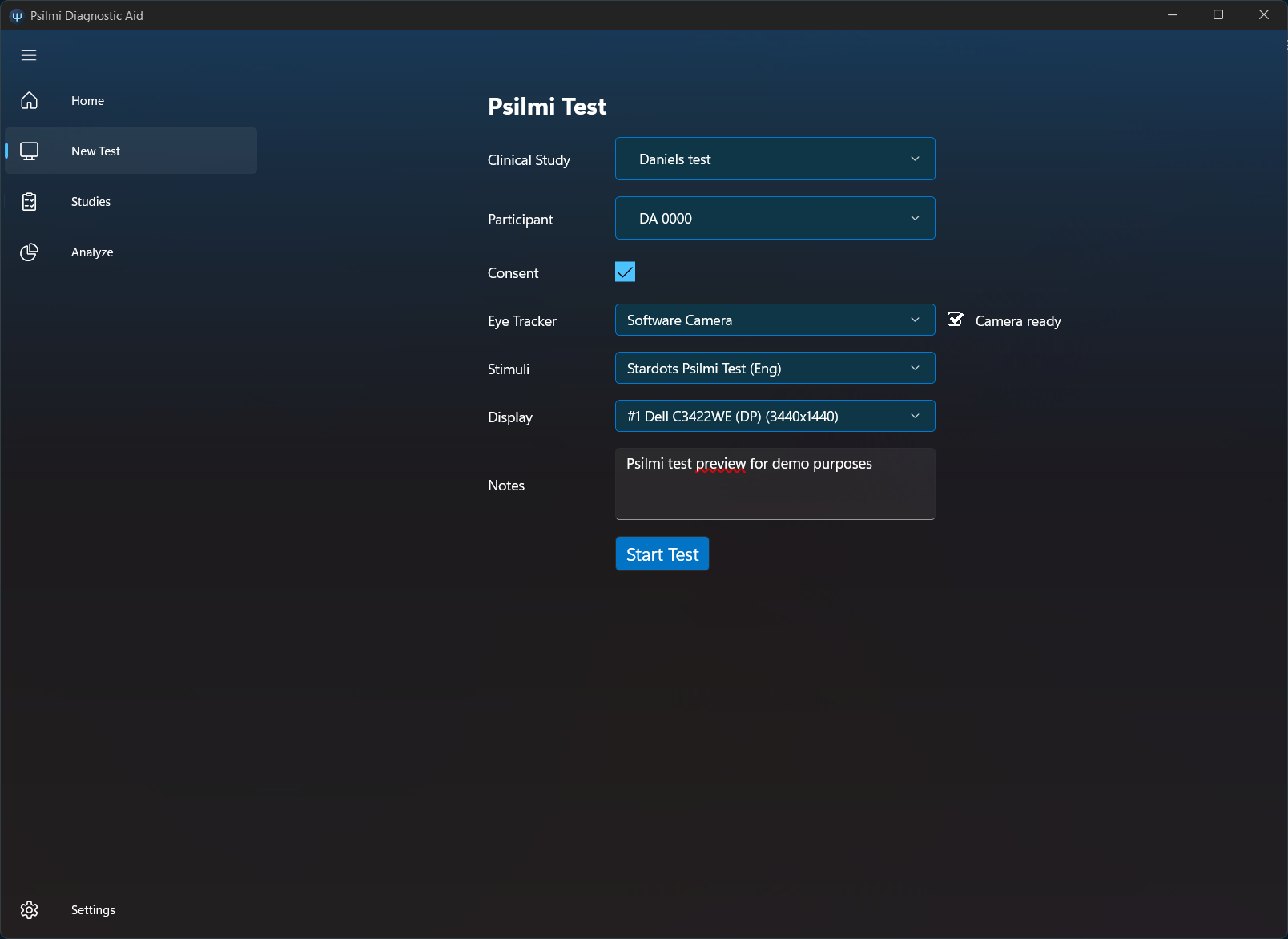Maximize the Psilmi Diagnostic Aid window
This screenshot has height=939, width=1288.
pos(1218,15)
